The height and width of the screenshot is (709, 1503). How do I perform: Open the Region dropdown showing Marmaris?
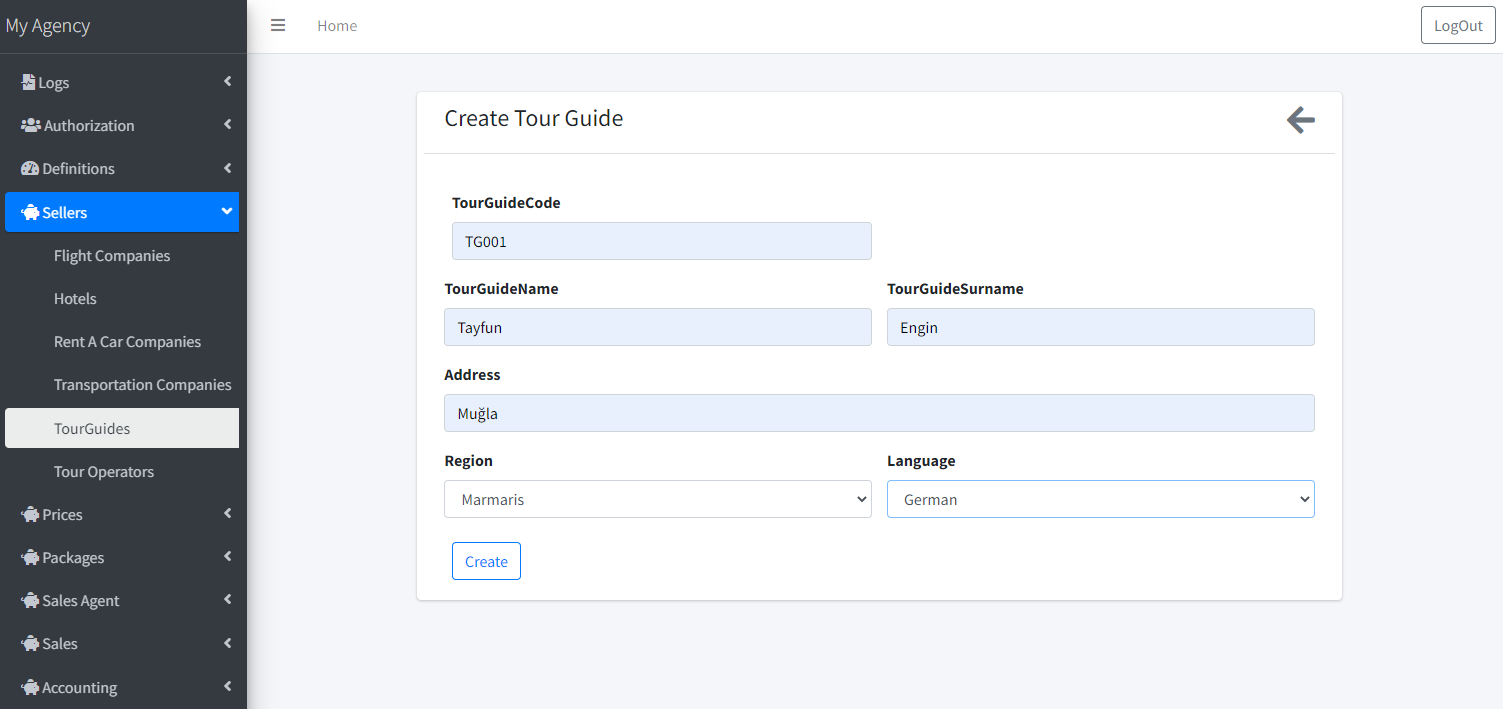point(657,498)
